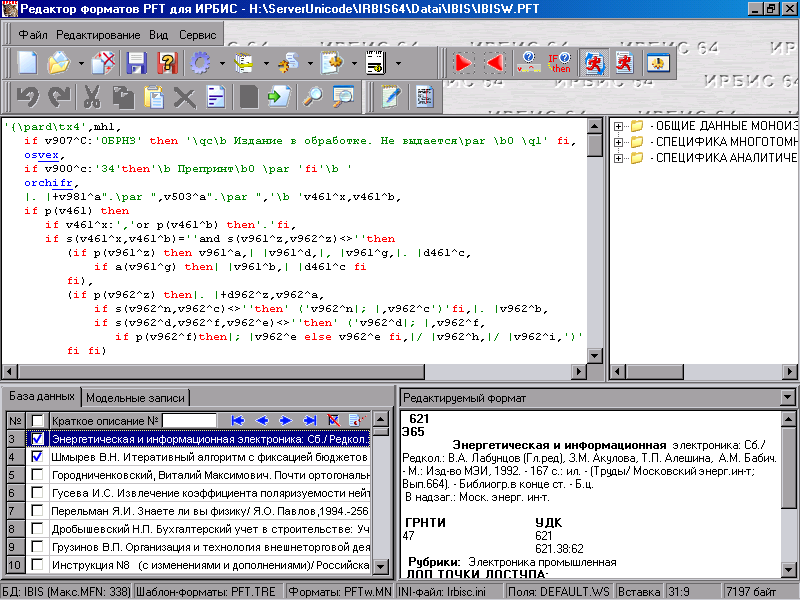The height and width of the screenshot is (600, 800).
Task: Click the magnifying glass Find icon
Action: 313,97
